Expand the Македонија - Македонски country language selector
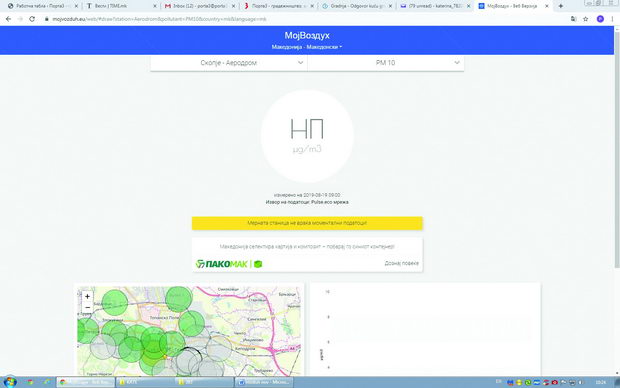Screen dimensions: 620x388 [x=307, y=47]
